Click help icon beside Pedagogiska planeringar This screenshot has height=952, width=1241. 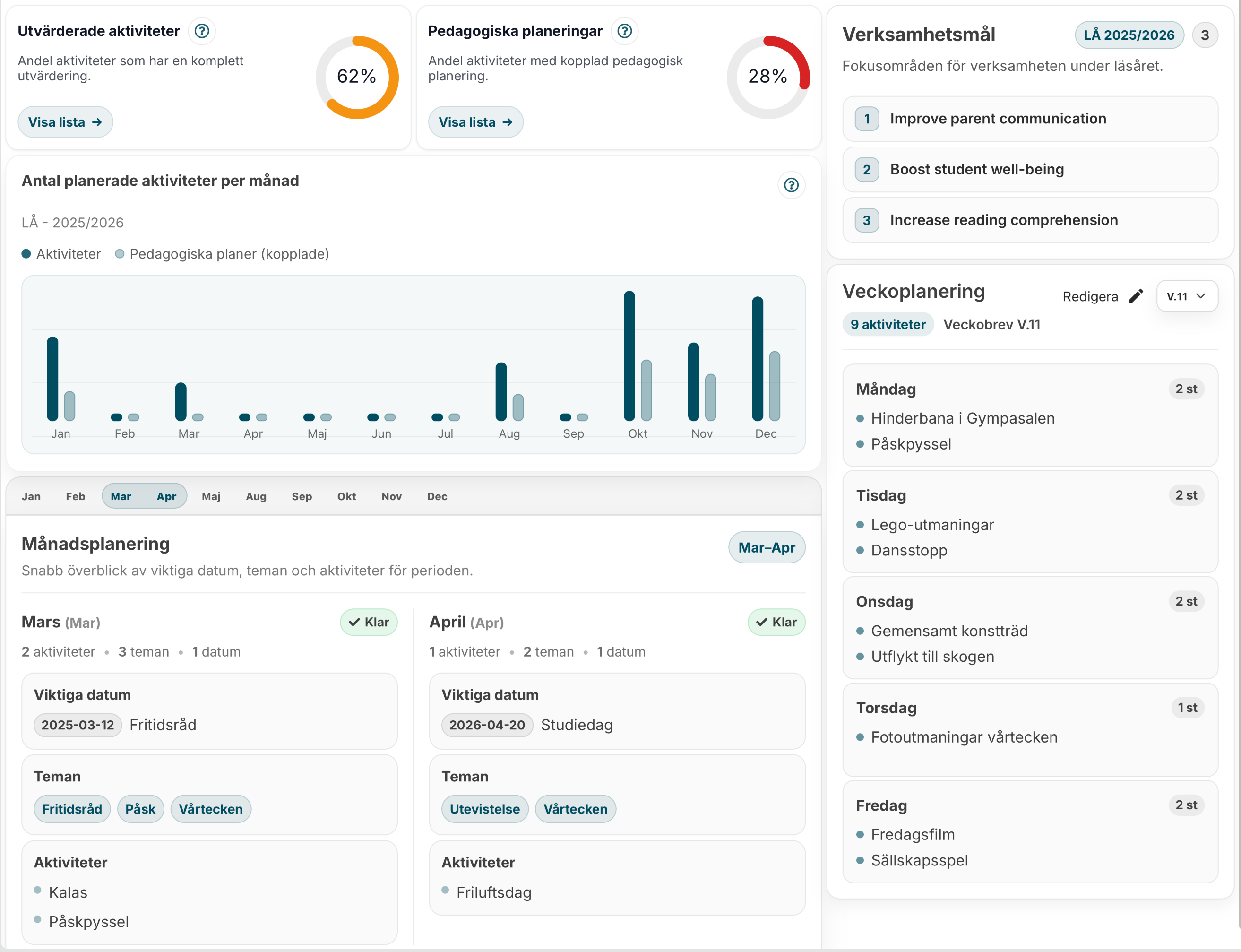point(624,31)
